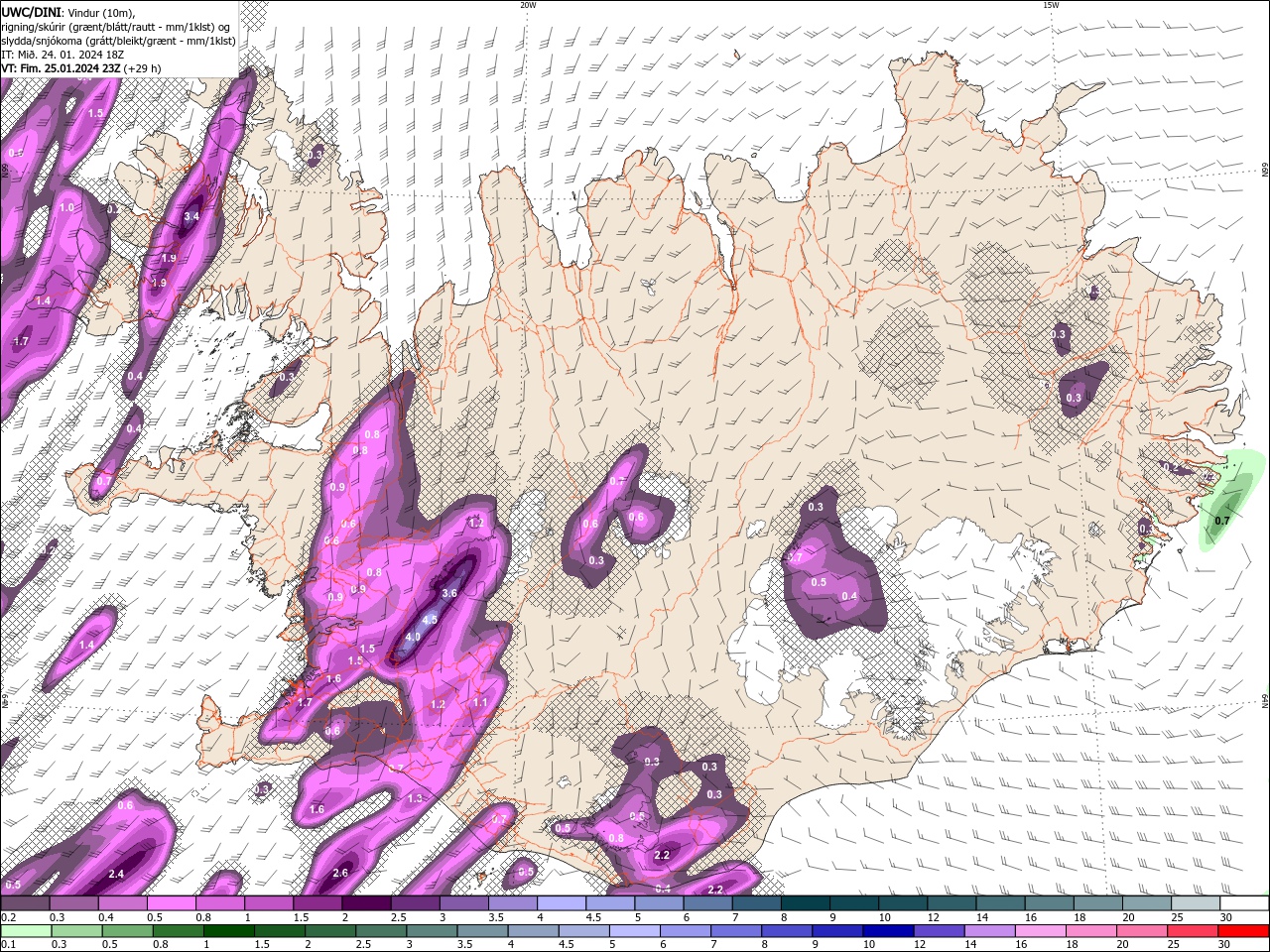Click the 4.0 precipitation value on the map
The width and height of the screenshot is (1270, 952).
click(x=414, y=637)
